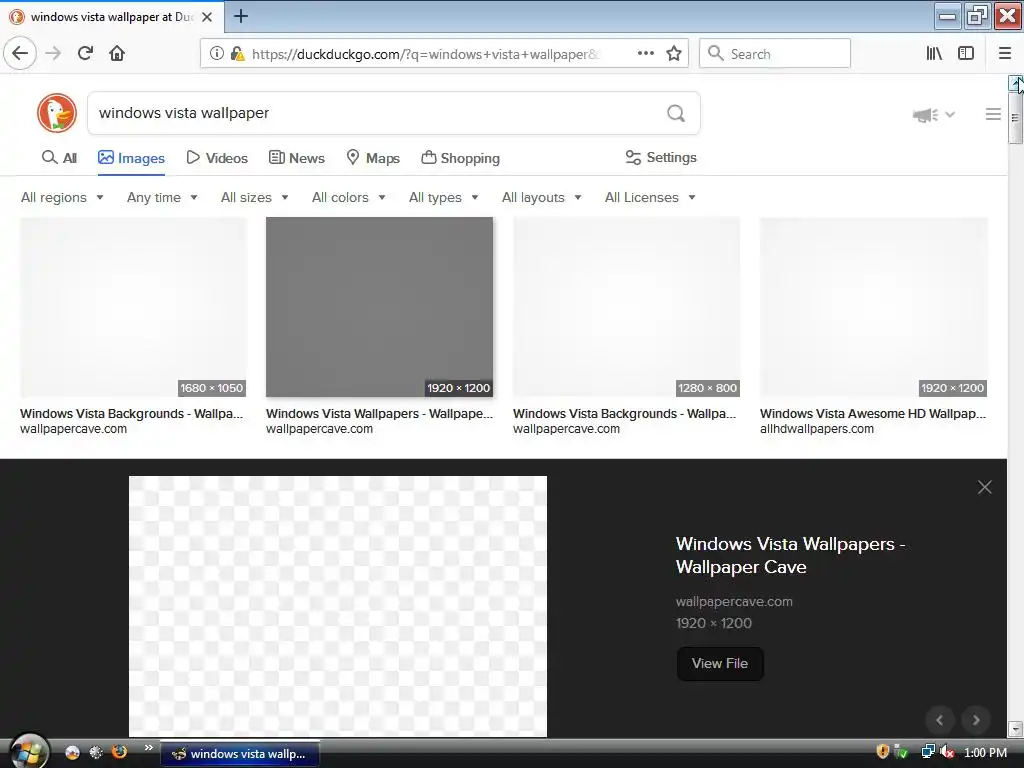
Task: Open wallpapercave.com link in detail panel
Action: [x=734, y=601]
